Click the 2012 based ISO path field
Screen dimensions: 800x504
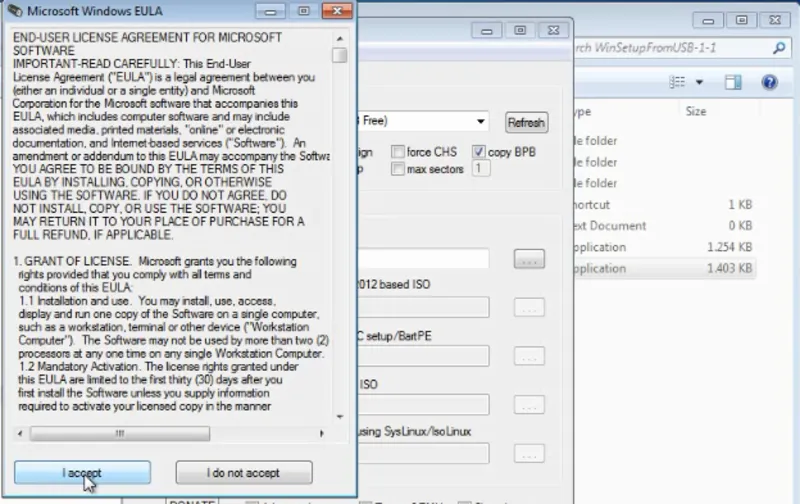point(423,307)
